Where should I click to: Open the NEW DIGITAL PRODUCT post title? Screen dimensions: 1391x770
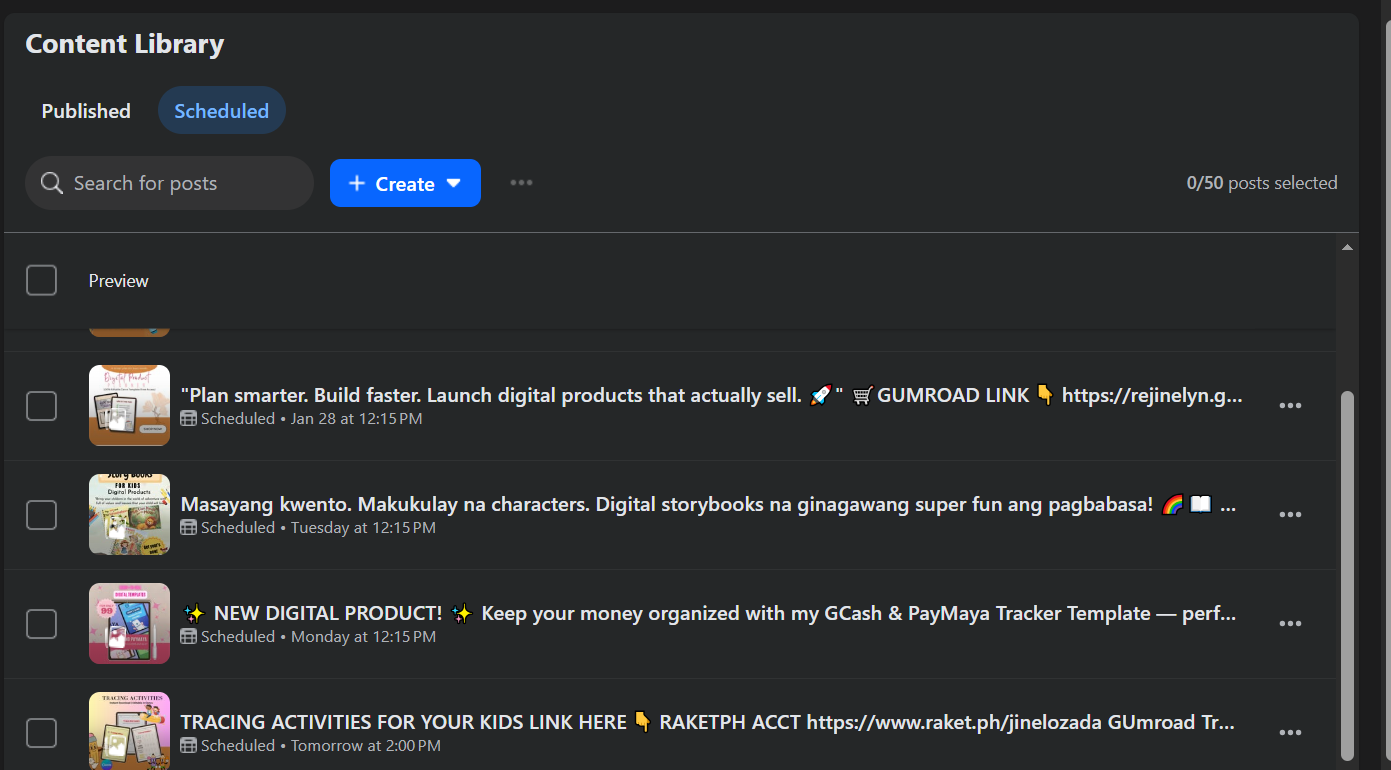coord(708,613)
